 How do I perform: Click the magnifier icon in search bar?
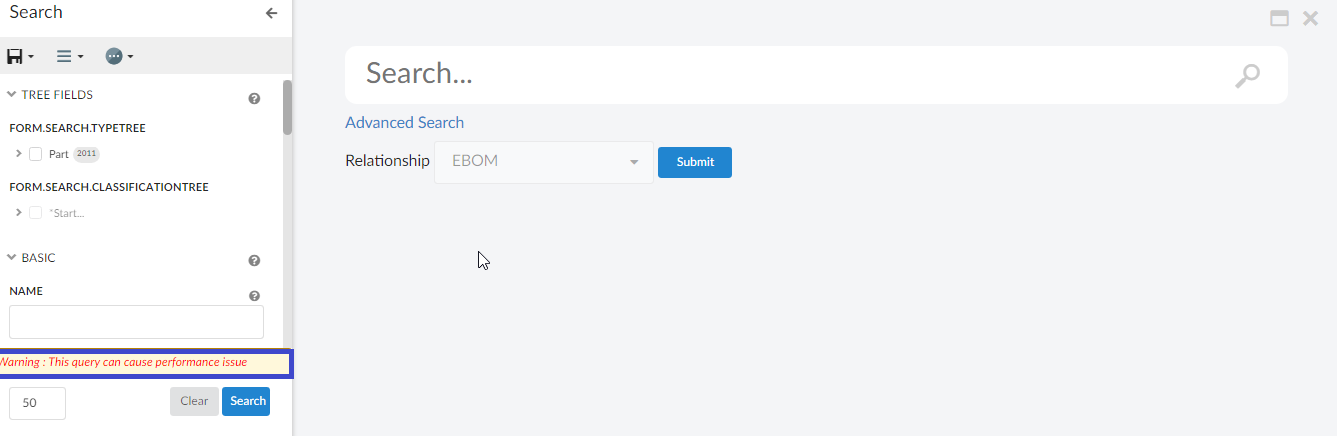pyautogui.click(x=1247, y=76)
